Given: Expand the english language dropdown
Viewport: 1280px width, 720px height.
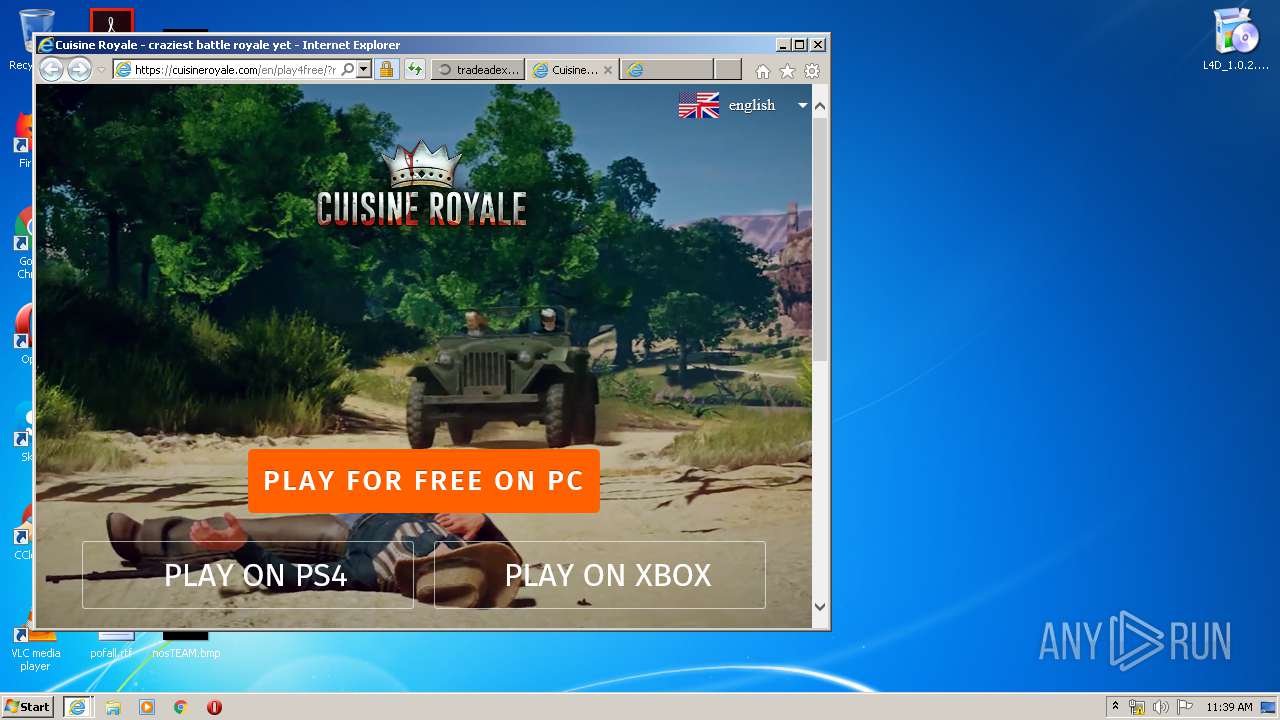Looking at the screenshot, I should tap(802, 105).
